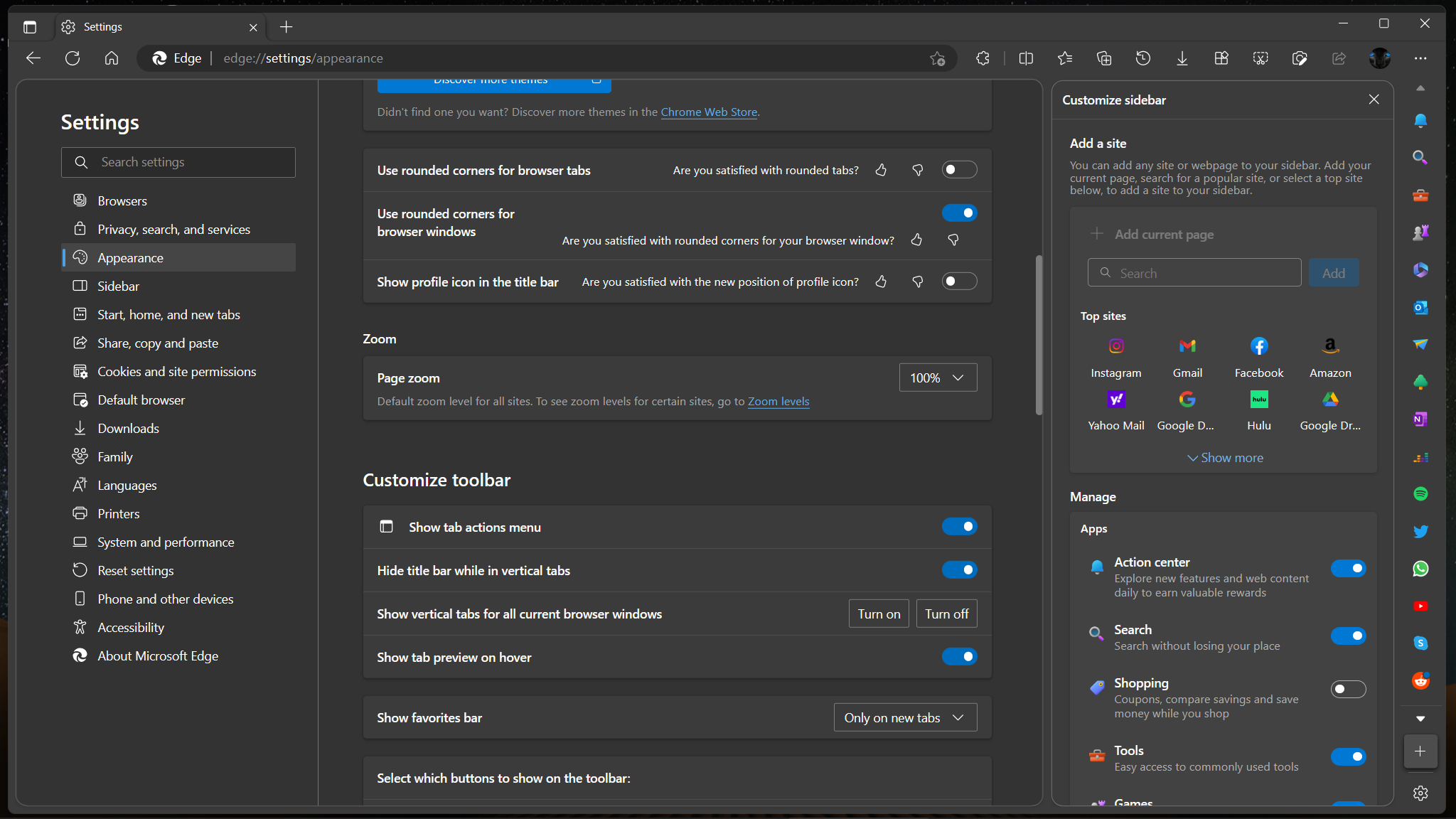This screenshot has height=819, width=1456.
Task: Open browser Downloads from the toolbar
Action: tap(1182, 58)
